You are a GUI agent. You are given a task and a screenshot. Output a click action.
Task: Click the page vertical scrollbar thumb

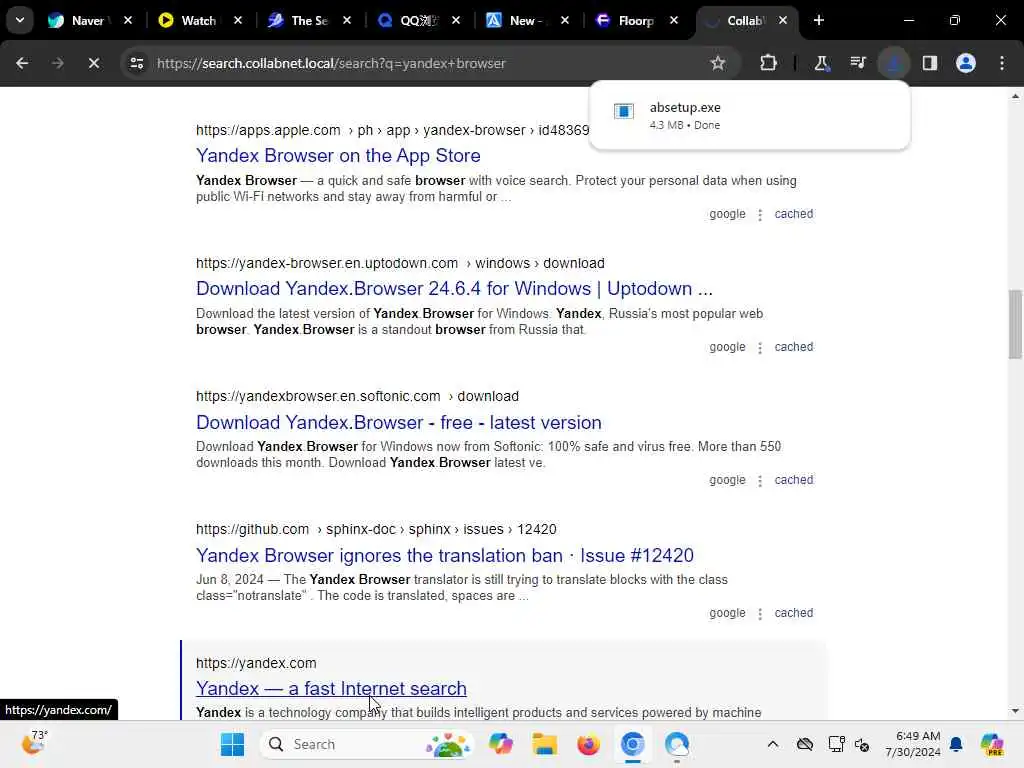[x=1015, y=325]
